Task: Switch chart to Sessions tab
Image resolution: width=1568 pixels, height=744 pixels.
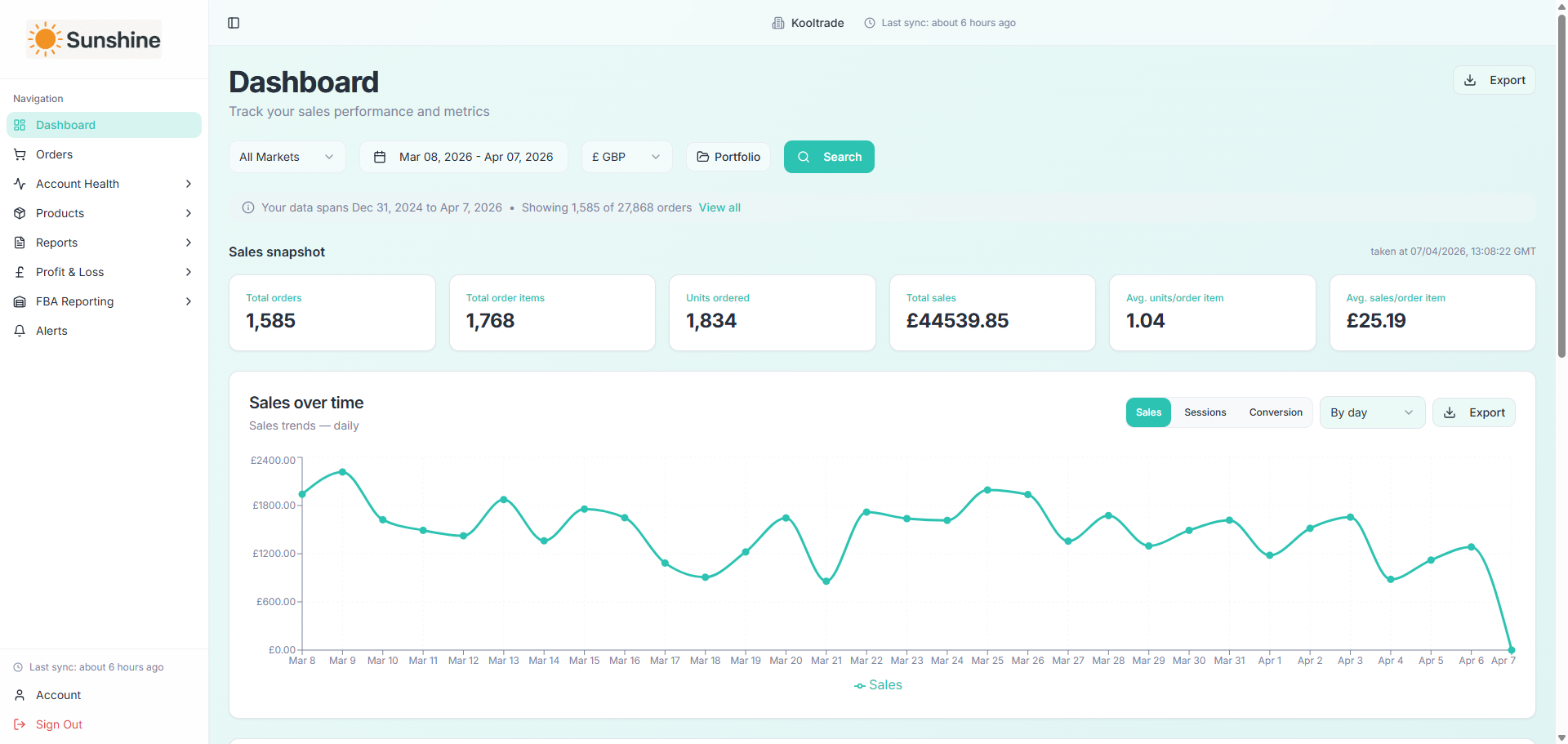Action: (x=1205, y=412)
